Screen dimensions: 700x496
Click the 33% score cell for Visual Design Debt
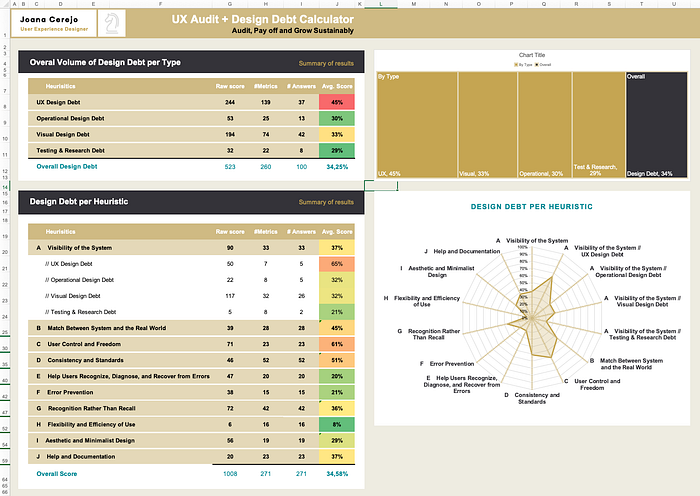point(337,134)
